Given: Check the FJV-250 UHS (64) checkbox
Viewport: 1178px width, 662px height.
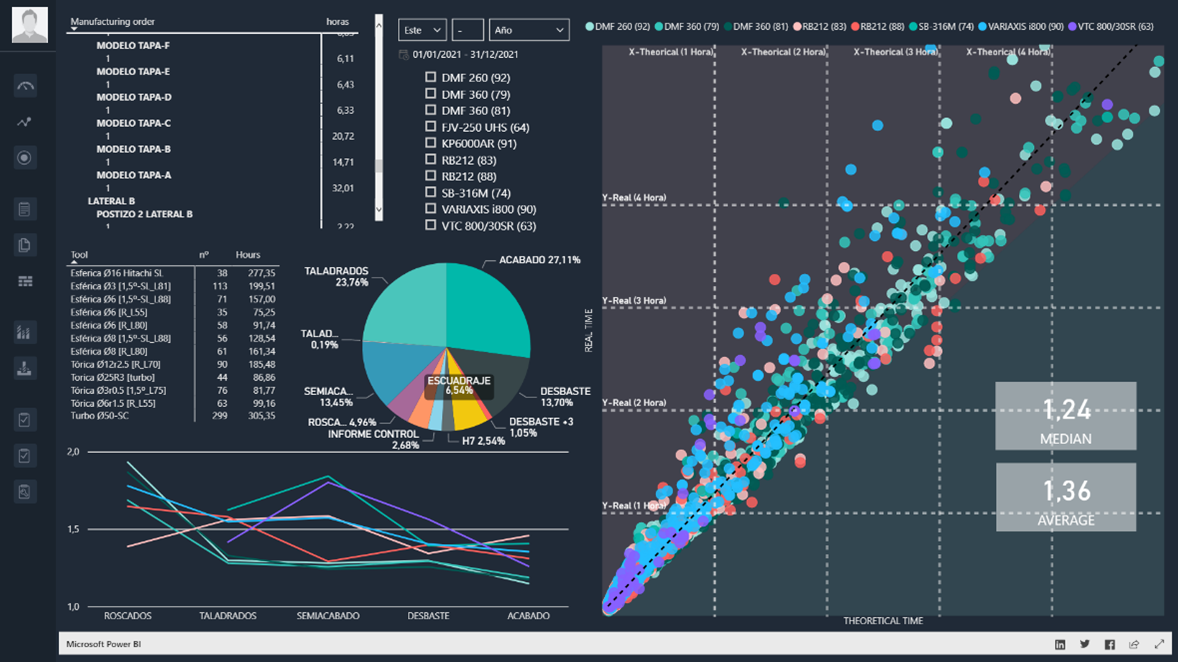Looking at the screenshot, I should 430,126.
